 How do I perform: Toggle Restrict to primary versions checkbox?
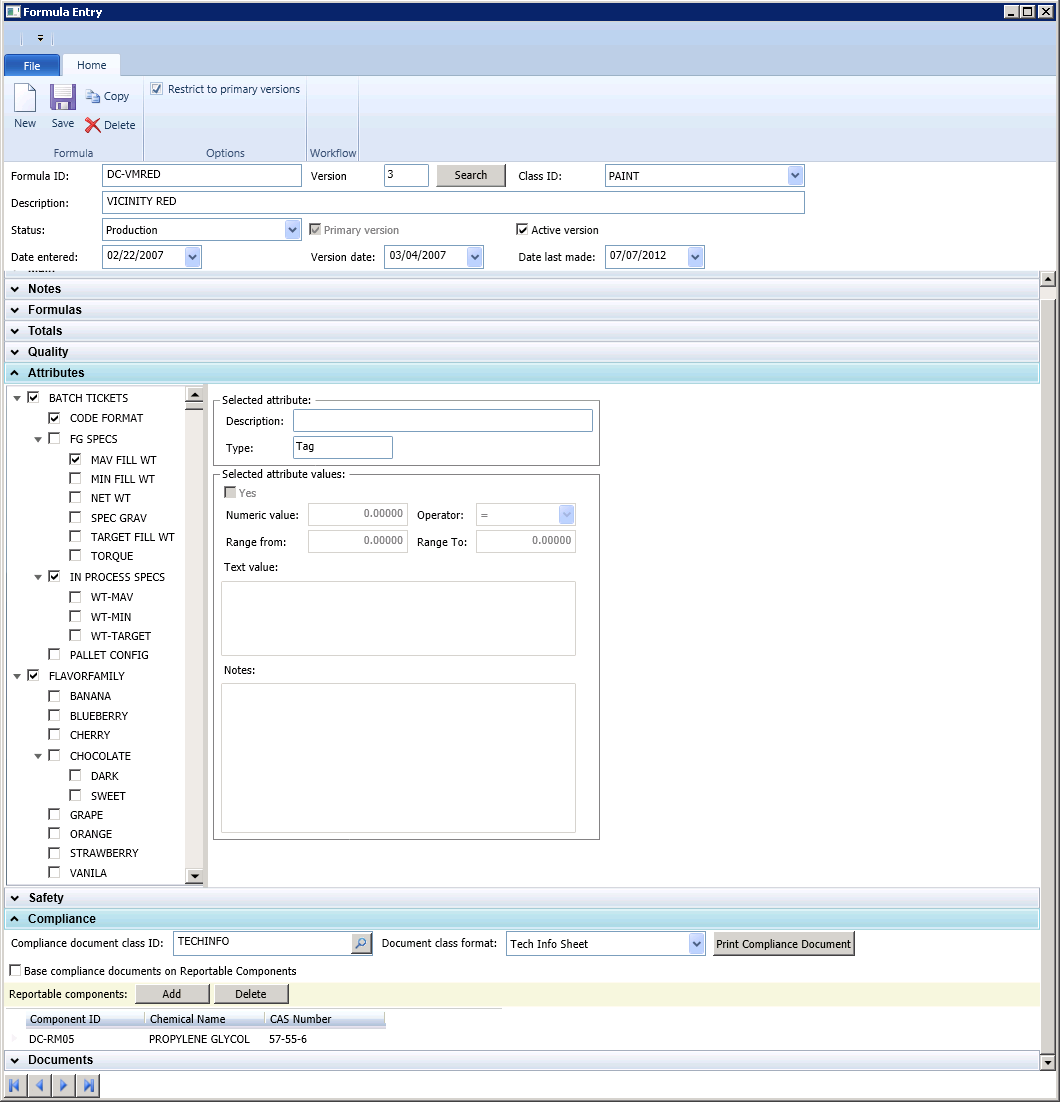pos(157,89)
